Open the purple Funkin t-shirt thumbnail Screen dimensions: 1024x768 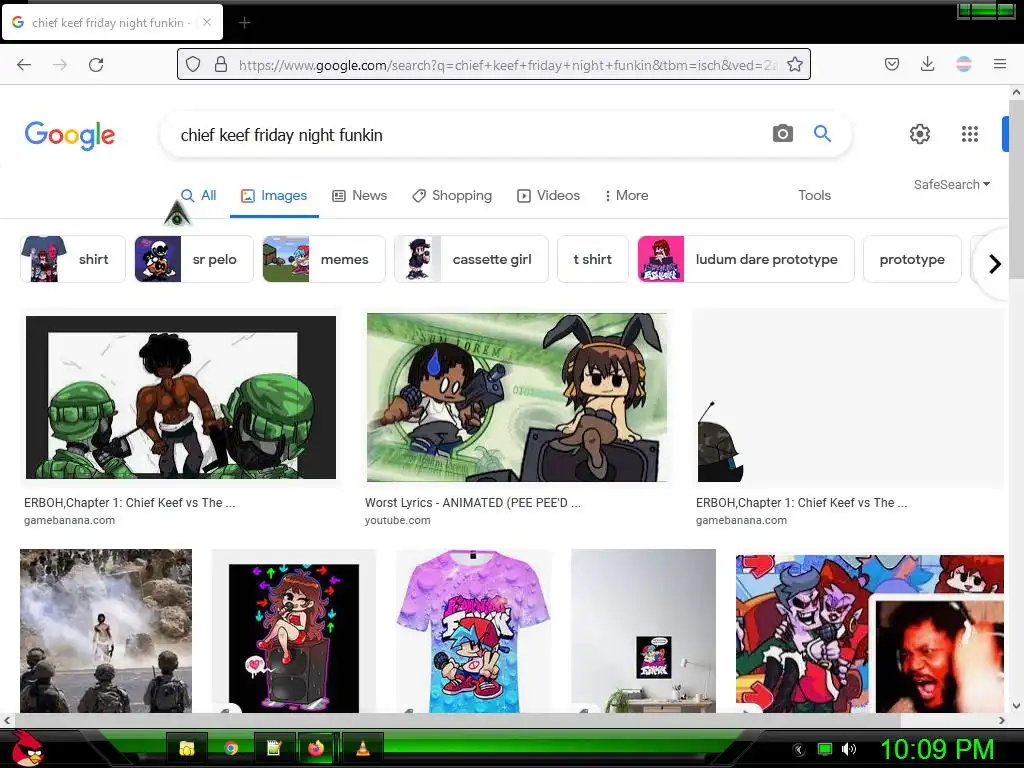pyautogui.click(x=474, y=631)
